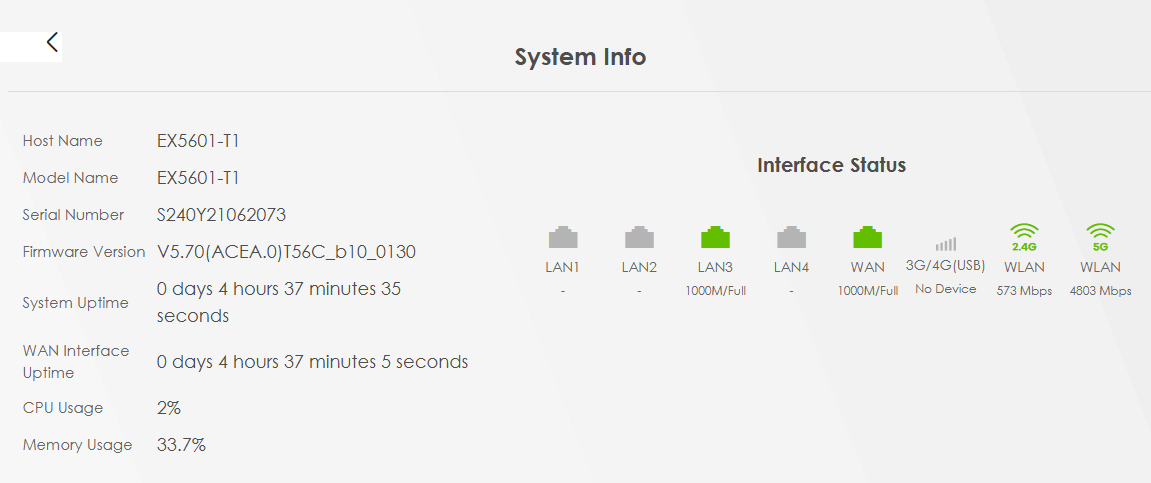The height and width of the screenshot is (483, 1151).
Task: Click the serial number S240Y21062073
Action: (x=221, y=215)
